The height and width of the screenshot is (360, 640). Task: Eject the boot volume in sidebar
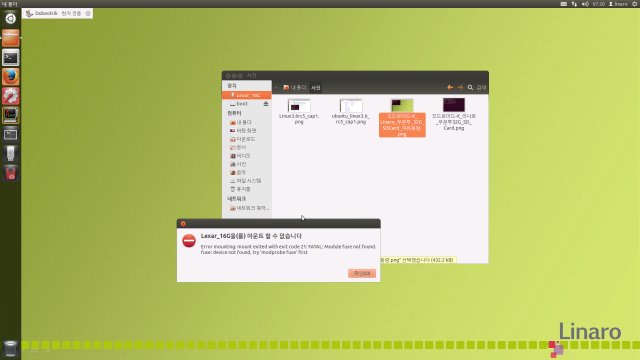(x=266, y=104)
